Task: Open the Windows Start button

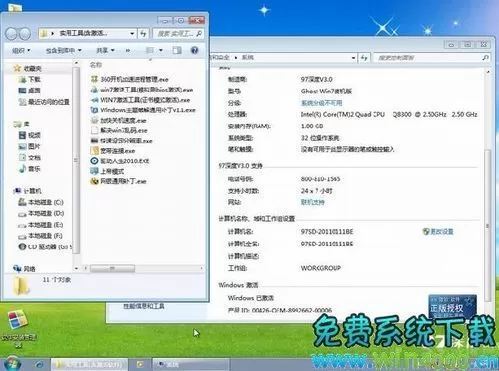Action: pyautogui.click(x=12, y=363)
